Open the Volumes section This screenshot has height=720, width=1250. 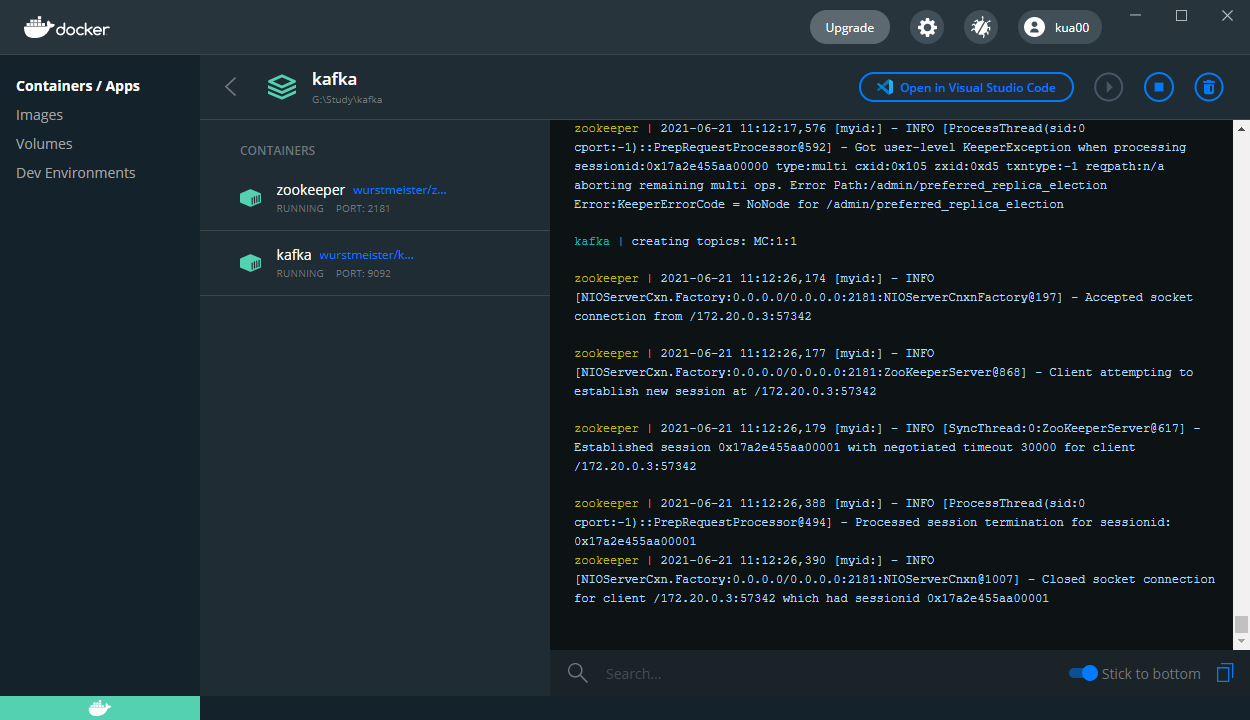[x=44, y=144]
